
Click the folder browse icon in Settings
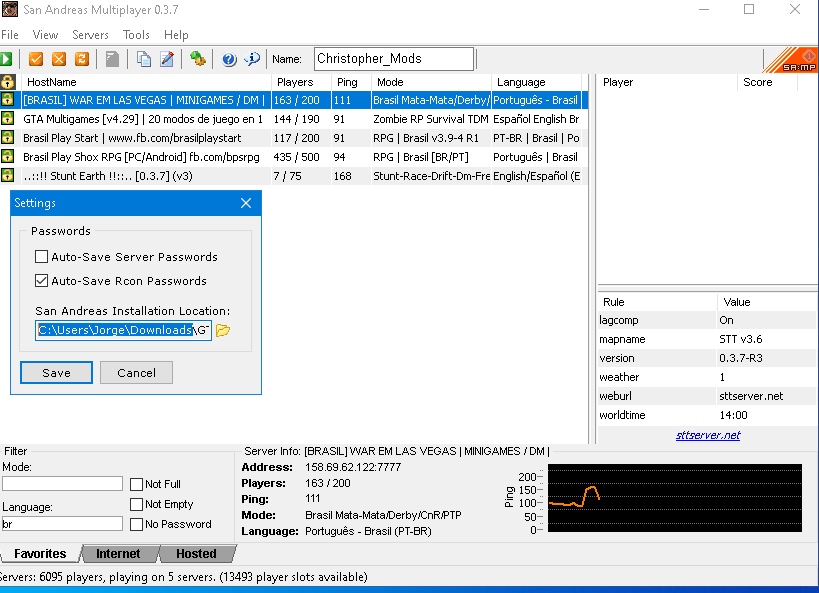coord(223,330)
